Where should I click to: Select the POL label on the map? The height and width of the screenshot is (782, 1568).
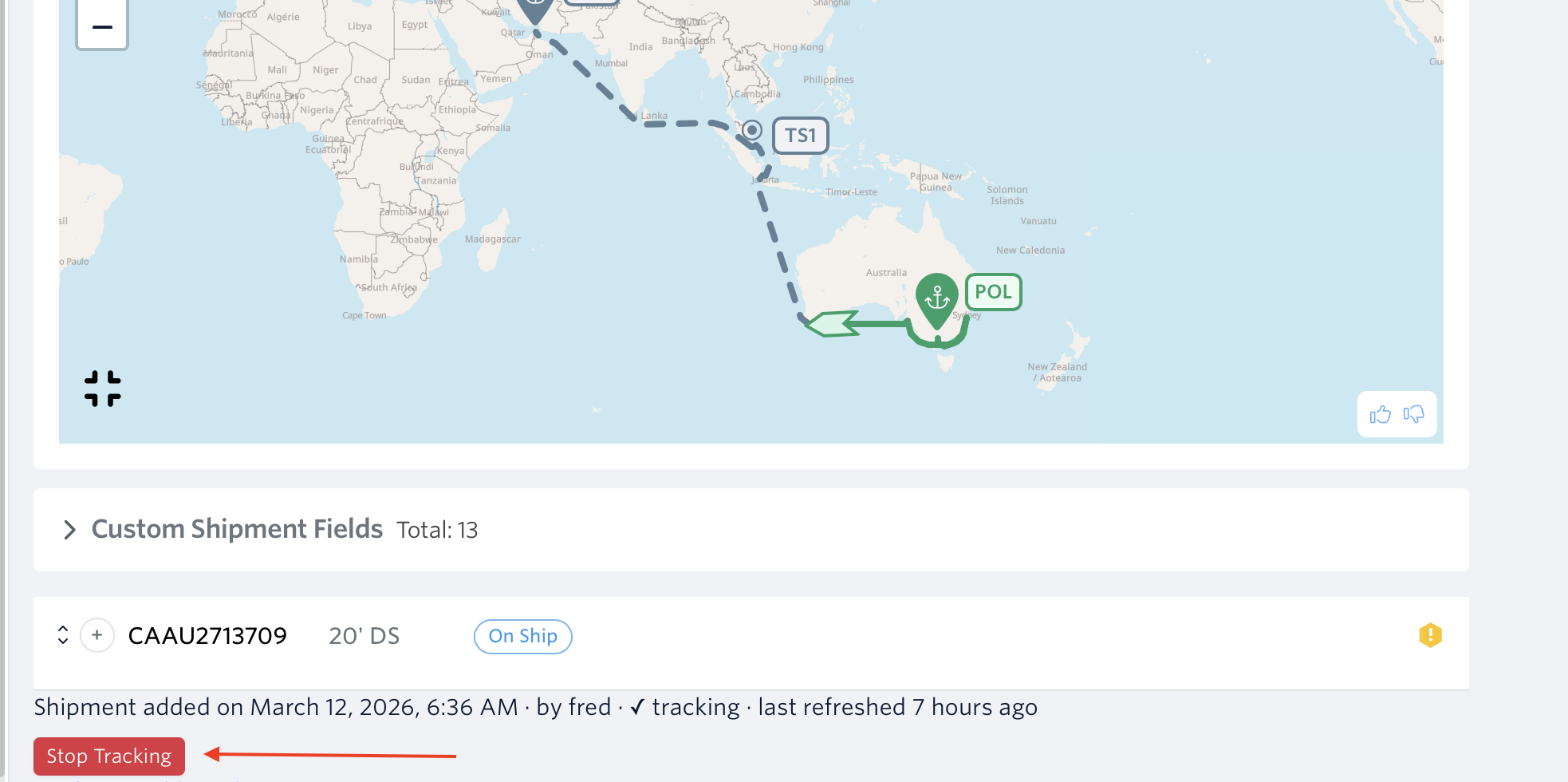coord(993,292)
